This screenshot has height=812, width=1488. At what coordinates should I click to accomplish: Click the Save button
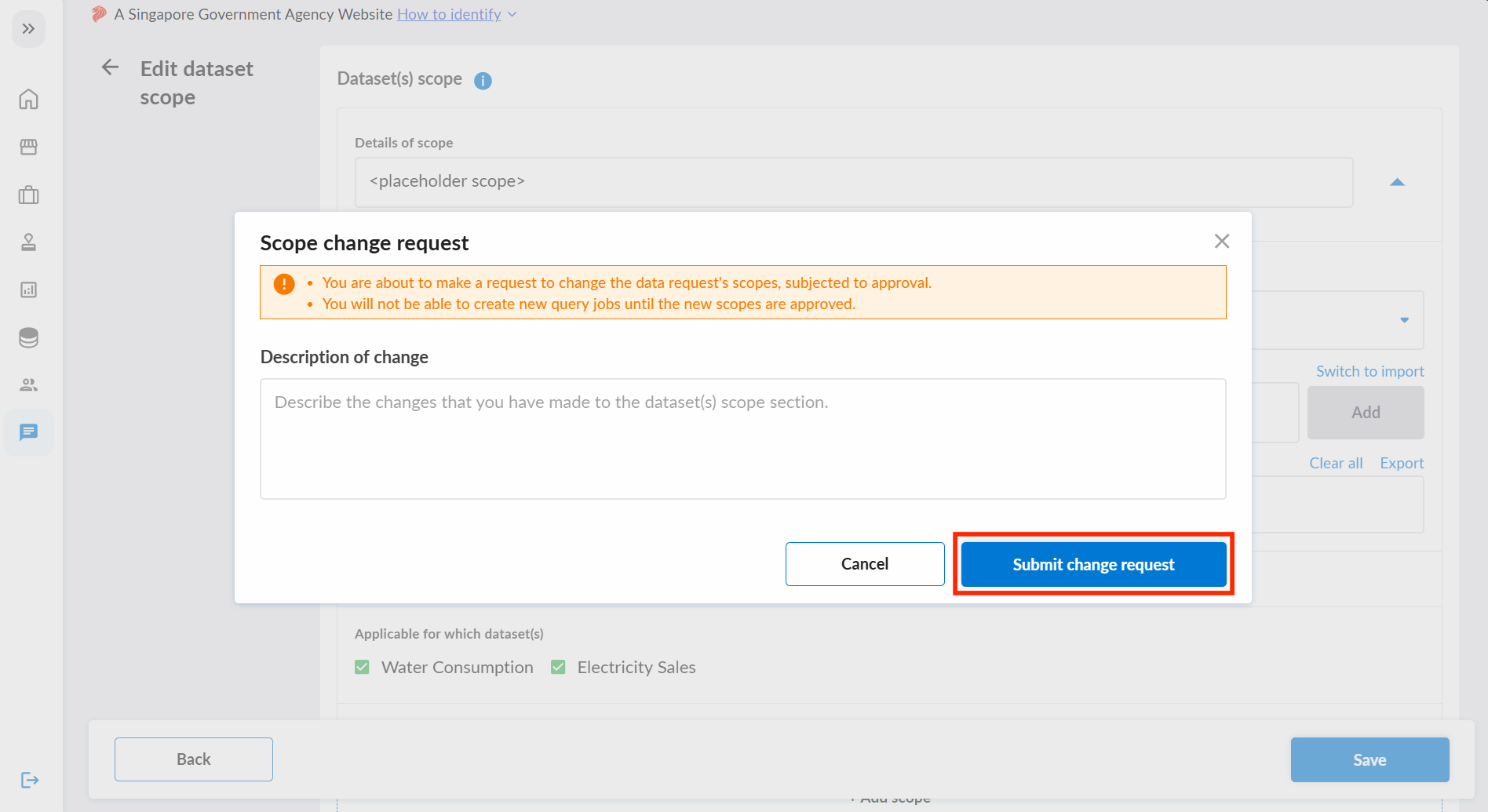[1369, 759]
